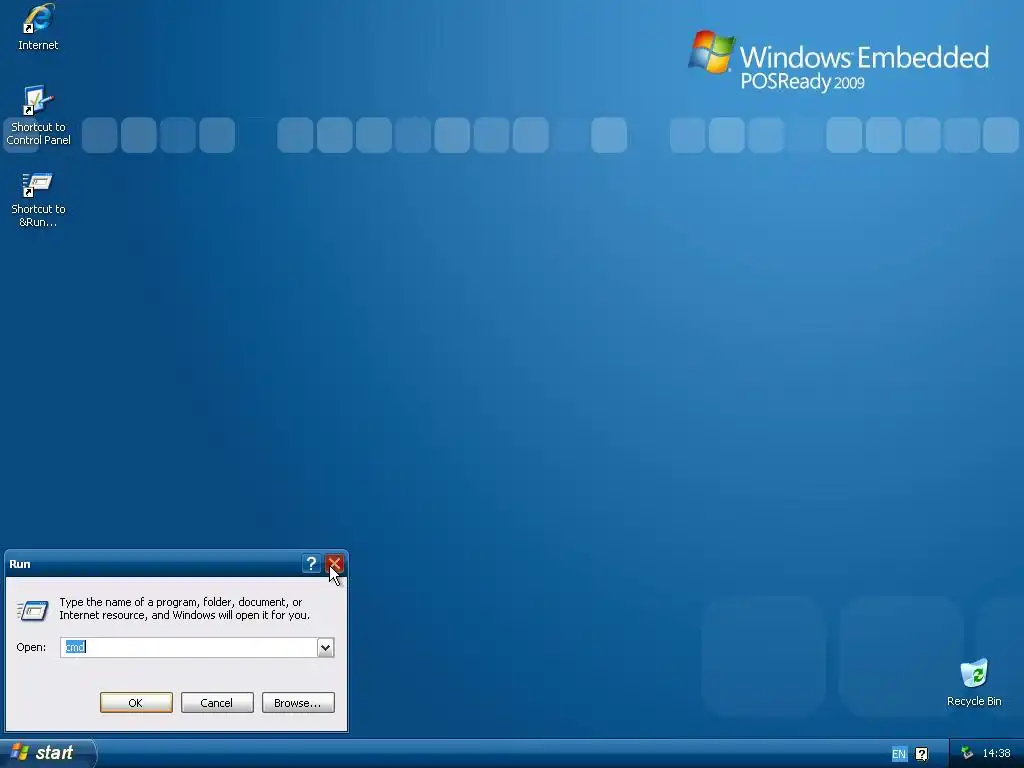Viewport: 1024px width, 768px height.
Task: Select the Recycle Bin icon
Action: pos(974,682)
